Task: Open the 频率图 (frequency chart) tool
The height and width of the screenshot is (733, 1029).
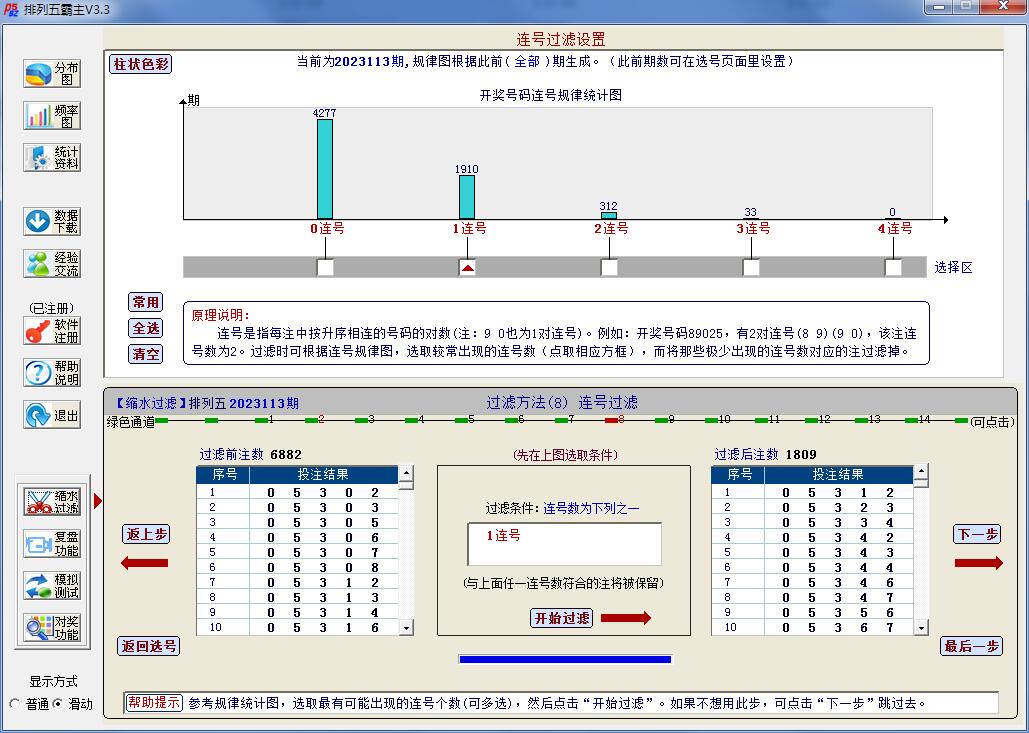Action: click(50, 115)
